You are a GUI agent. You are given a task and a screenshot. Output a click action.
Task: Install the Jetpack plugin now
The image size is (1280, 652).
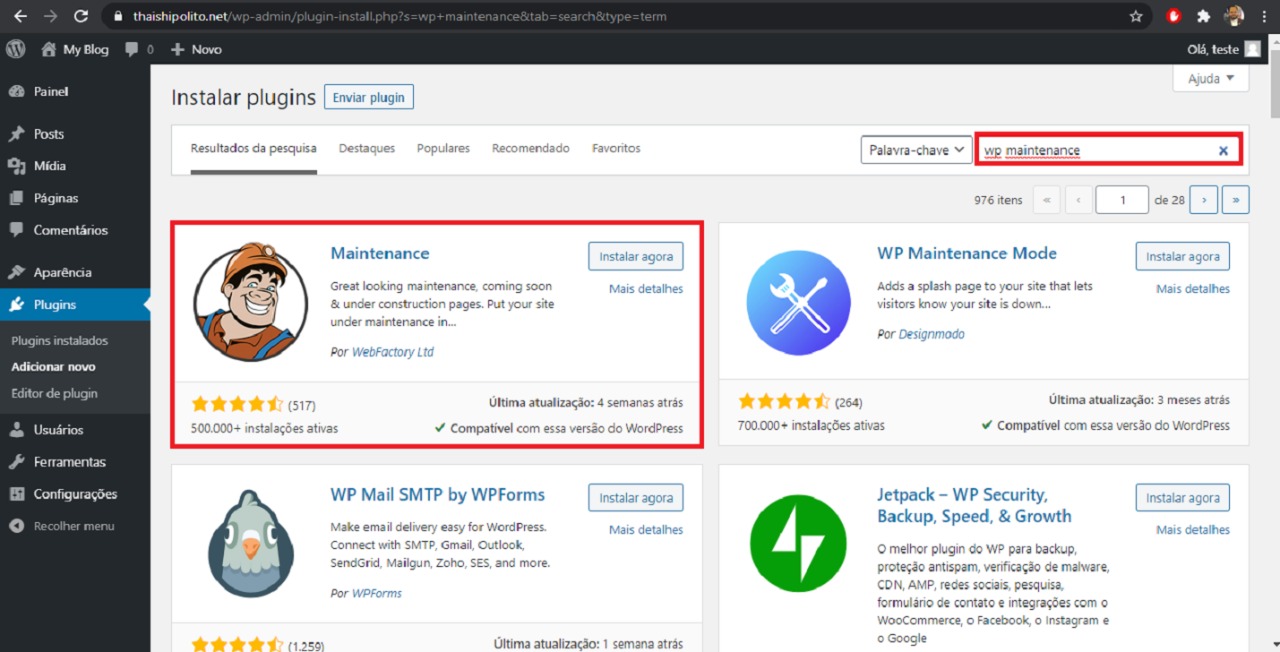point(1183,497)
